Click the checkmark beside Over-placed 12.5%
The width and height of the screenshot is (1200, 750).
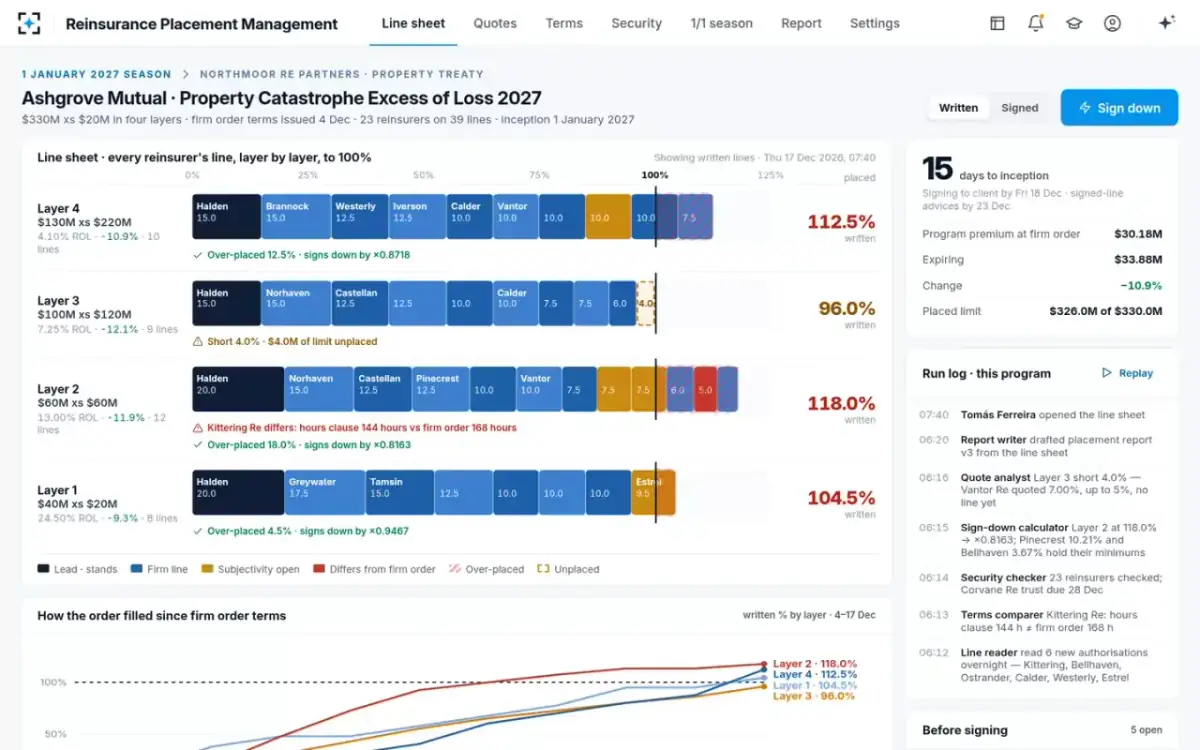click(198, 255)
